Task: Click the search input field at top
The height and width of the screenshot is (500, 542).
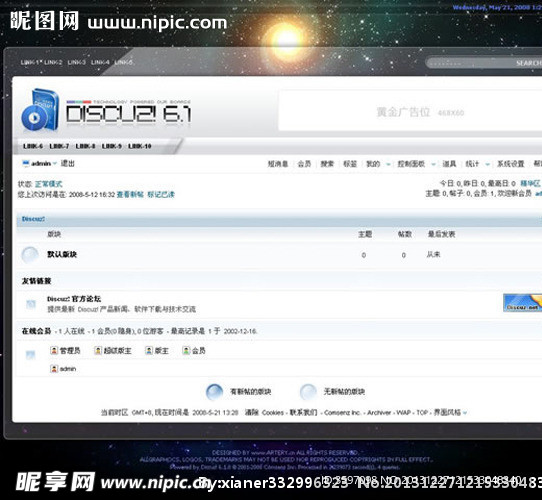Action: point(470,63)
